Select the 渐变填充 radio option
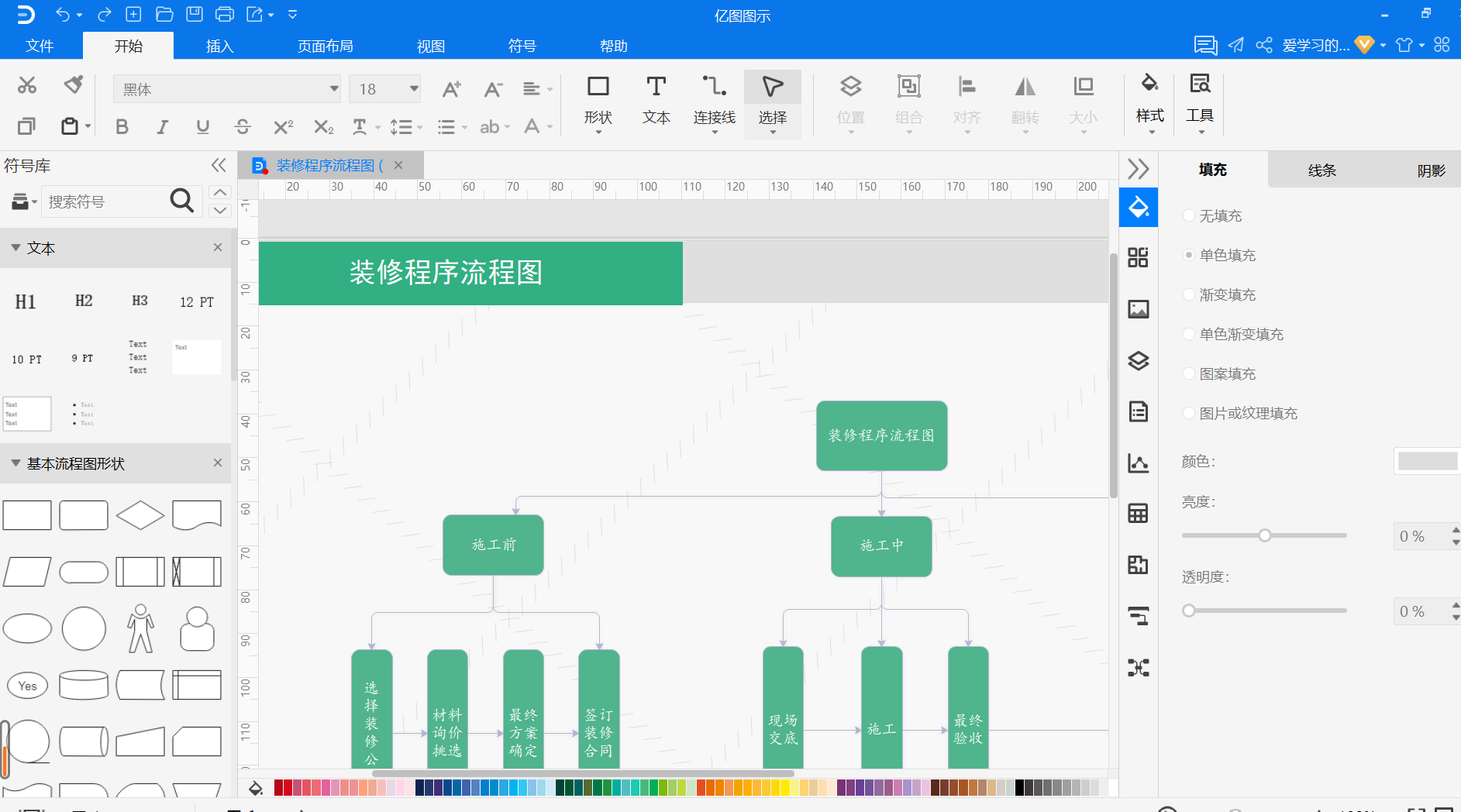Image resolution: width=1461 pixels, height=812 pixels. pos(1188,294)
